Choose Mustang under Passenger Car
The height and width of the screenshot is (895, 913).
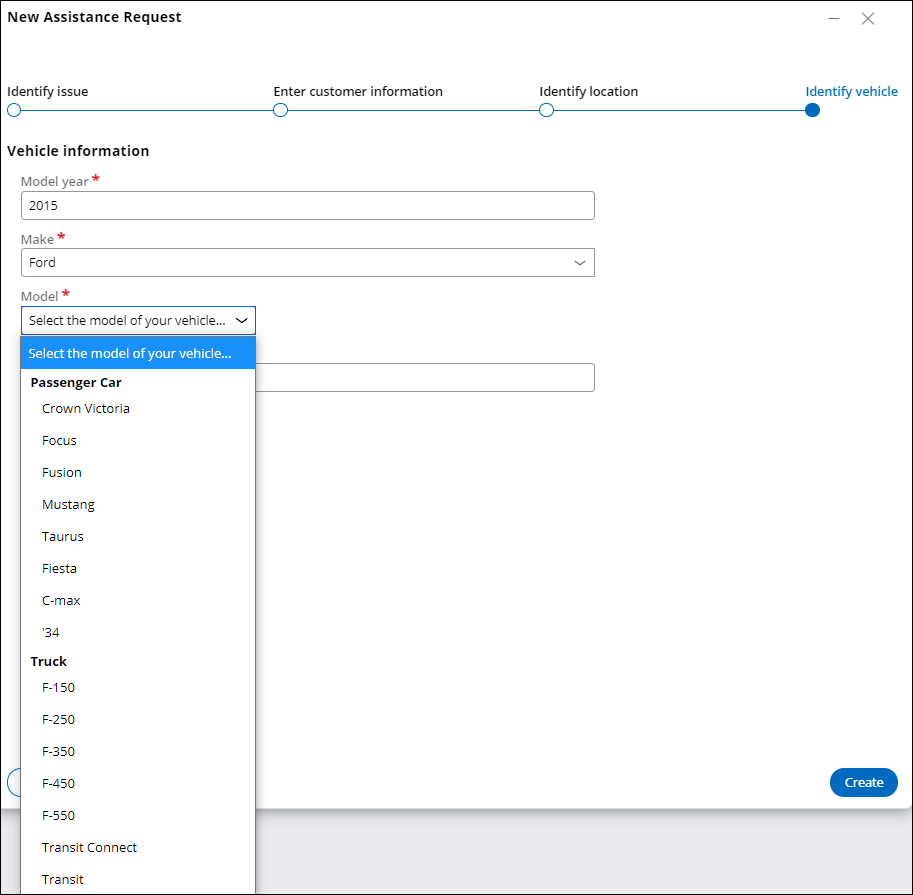tap(68, 504)
